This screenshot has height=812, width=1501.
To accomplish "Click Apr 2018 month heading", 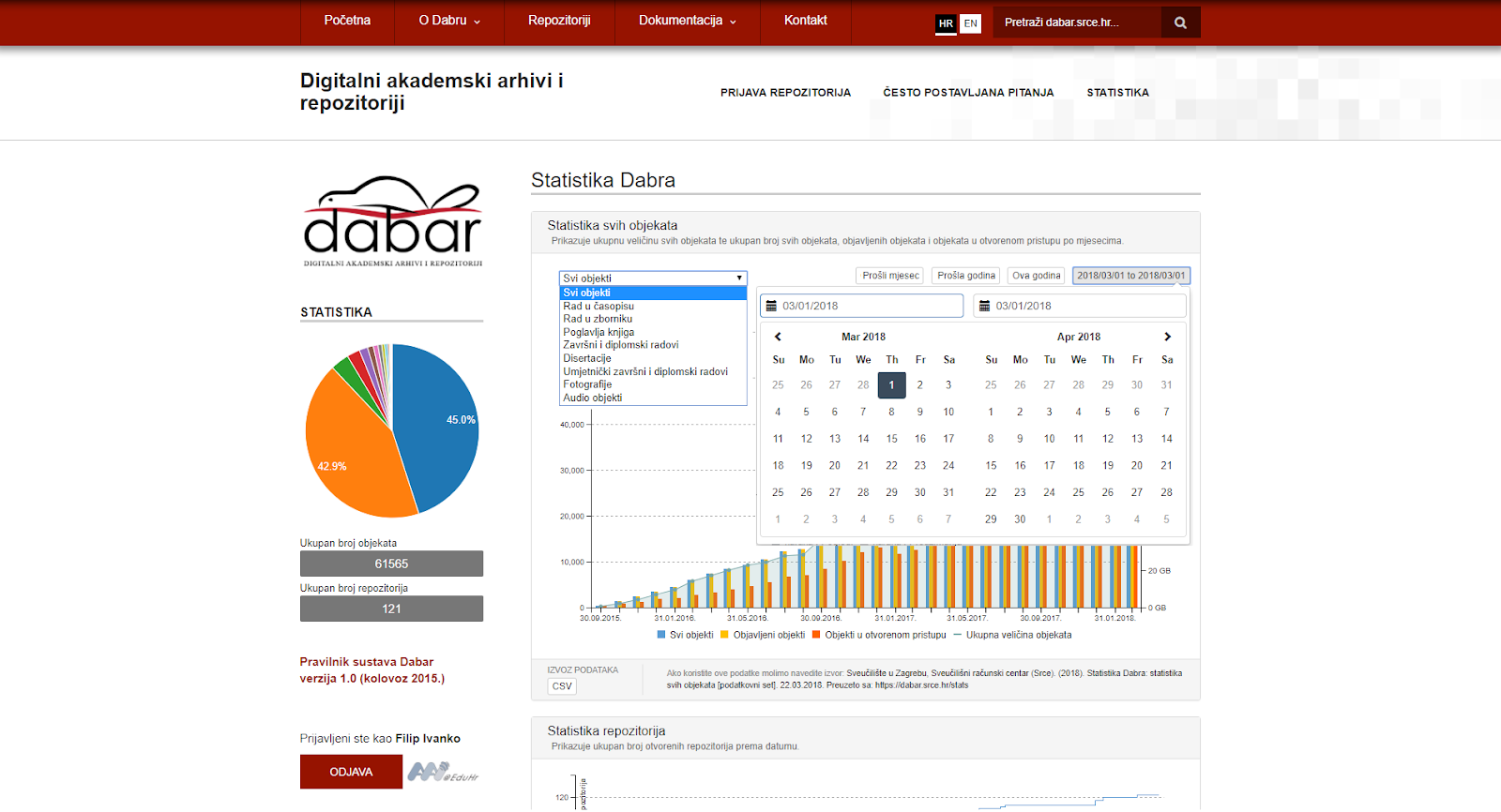I will click(1078, 337).
